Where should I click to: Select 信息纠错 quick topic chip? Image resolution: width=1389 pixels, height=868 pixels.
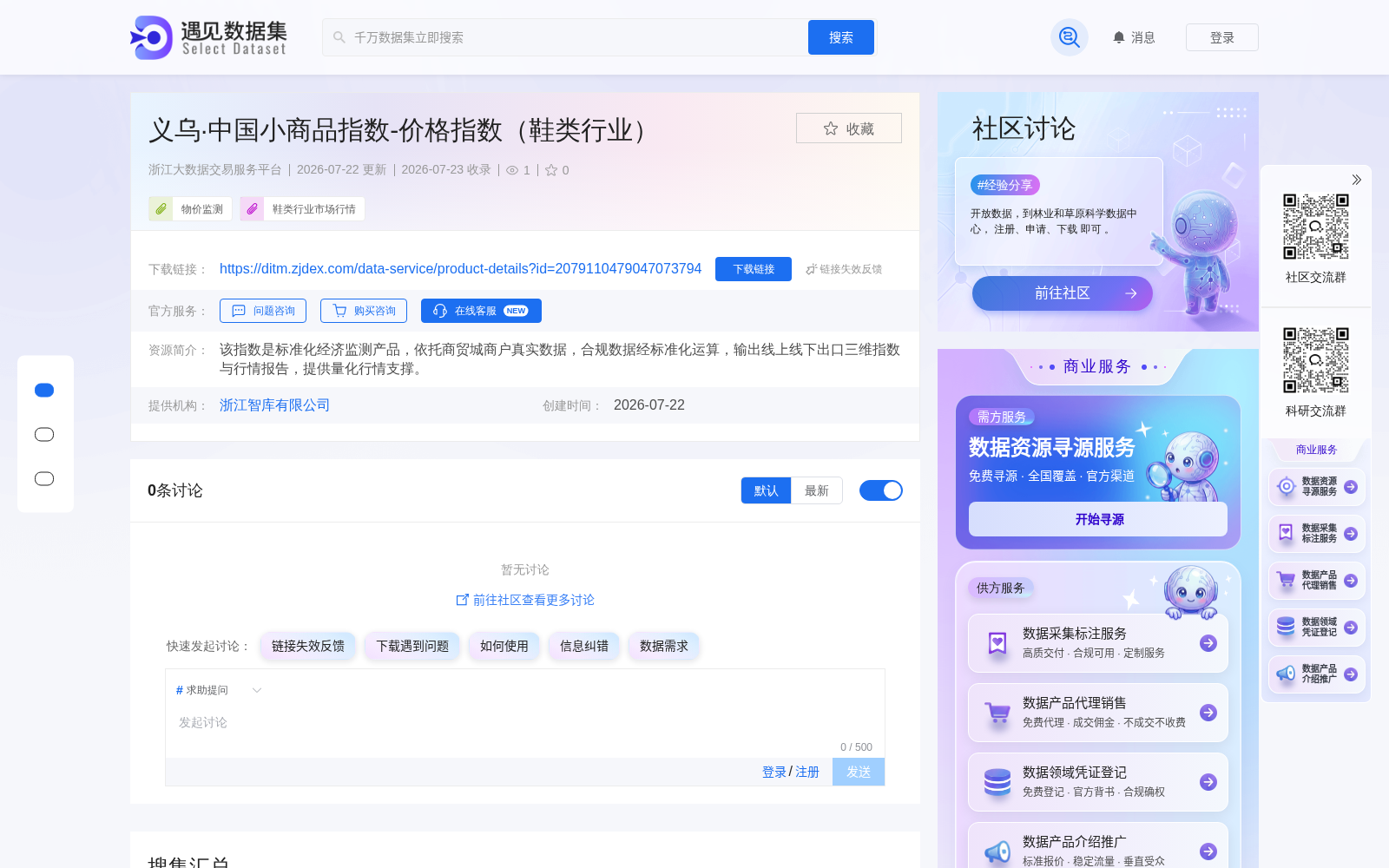[x=584, y=646]
